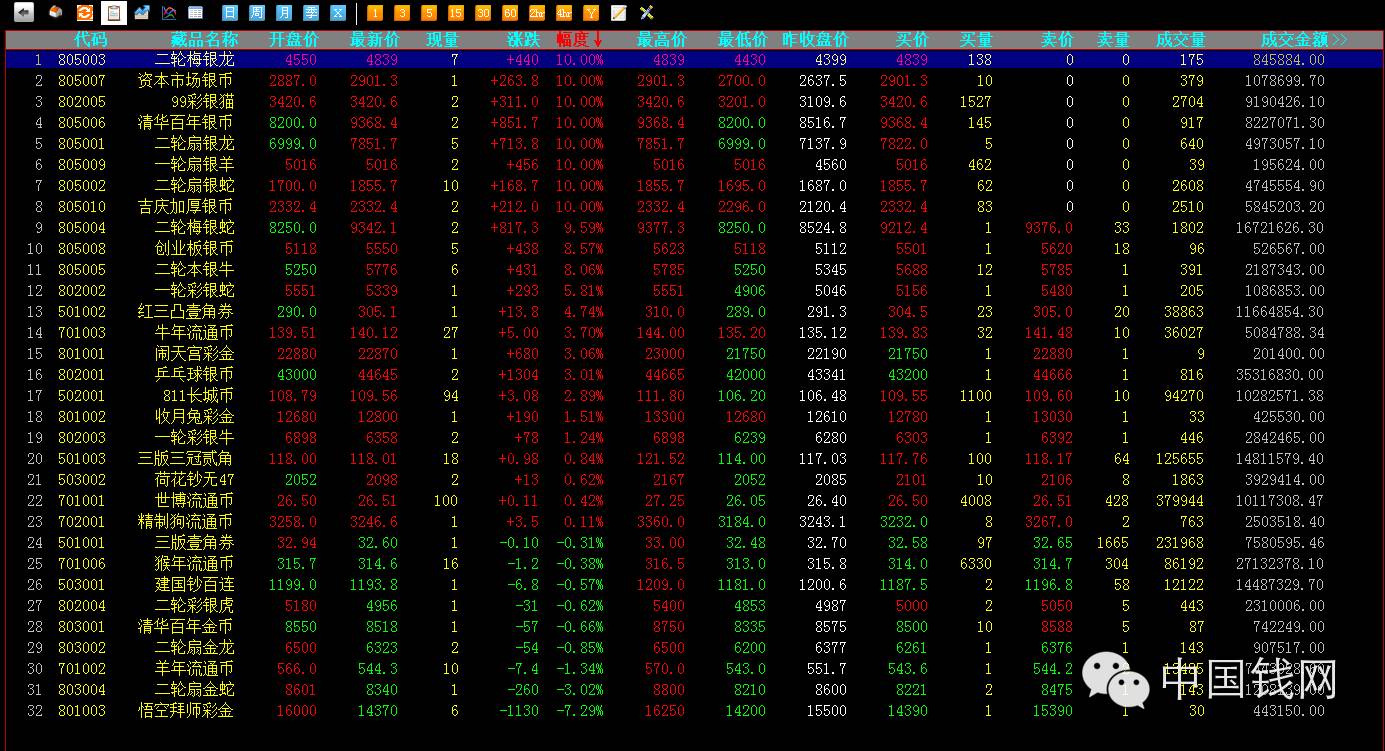The image size is (1385, 751).
Task: Click the orange refresh icon
Action: 84,13
